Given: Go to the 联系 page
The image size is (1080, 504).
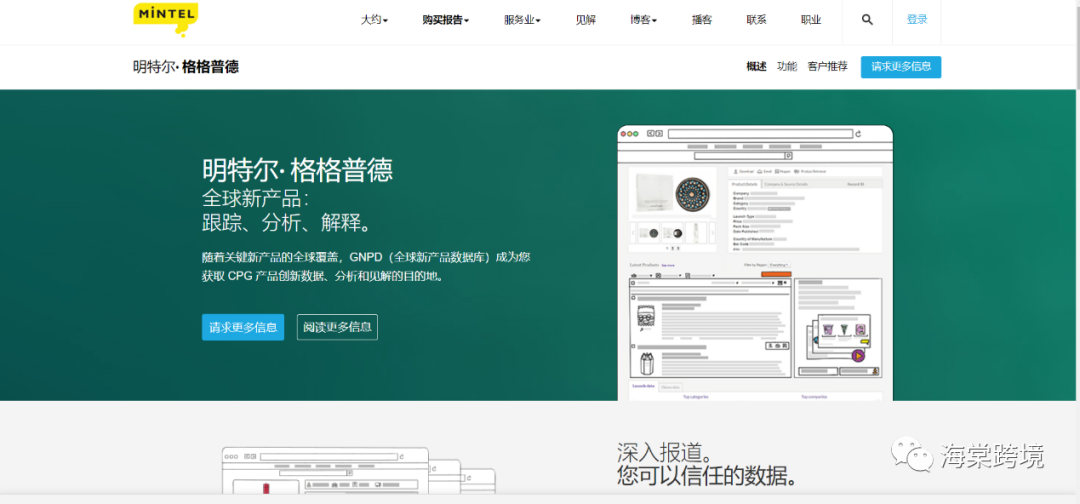Looking at the screenshot, I should [756, 20].
